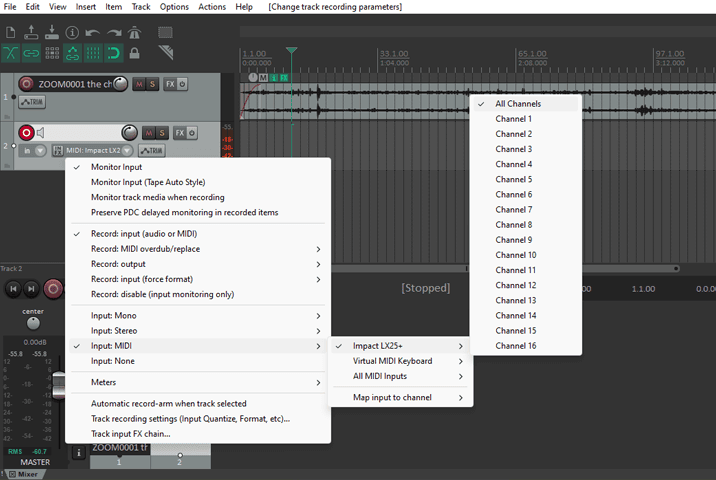716x480 pixels.
Task: Open FX for ZOOM0001 track
Action: click(170, 84)
